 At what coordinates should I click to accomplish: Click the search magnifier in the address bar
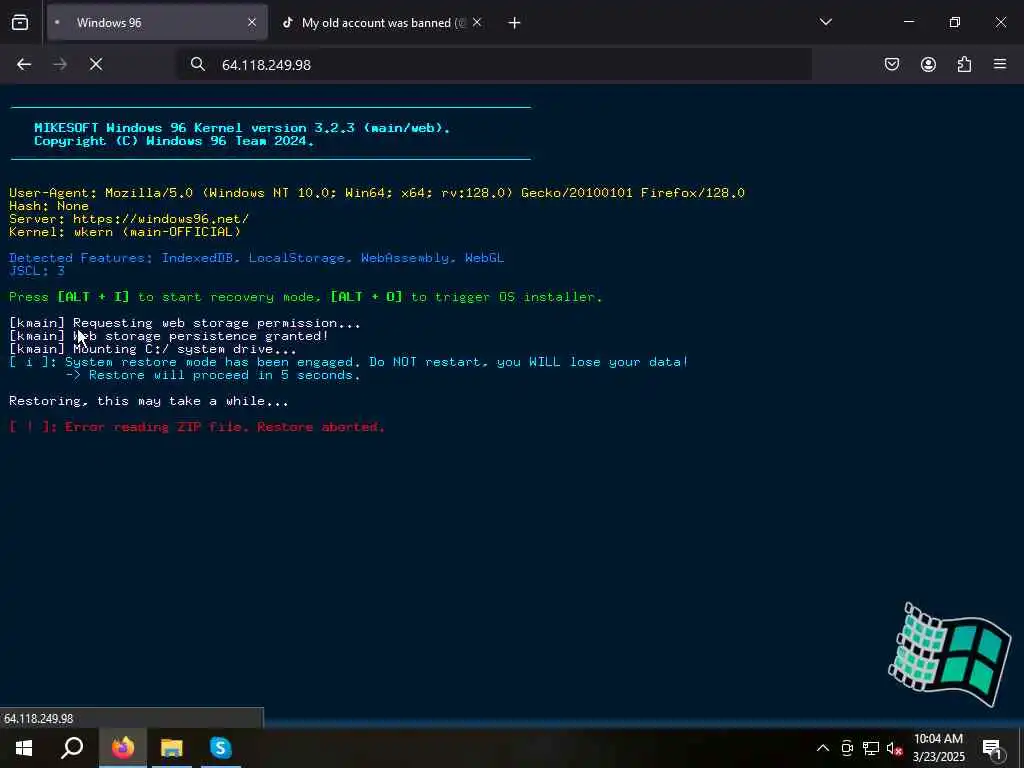[x=198, y=64]
